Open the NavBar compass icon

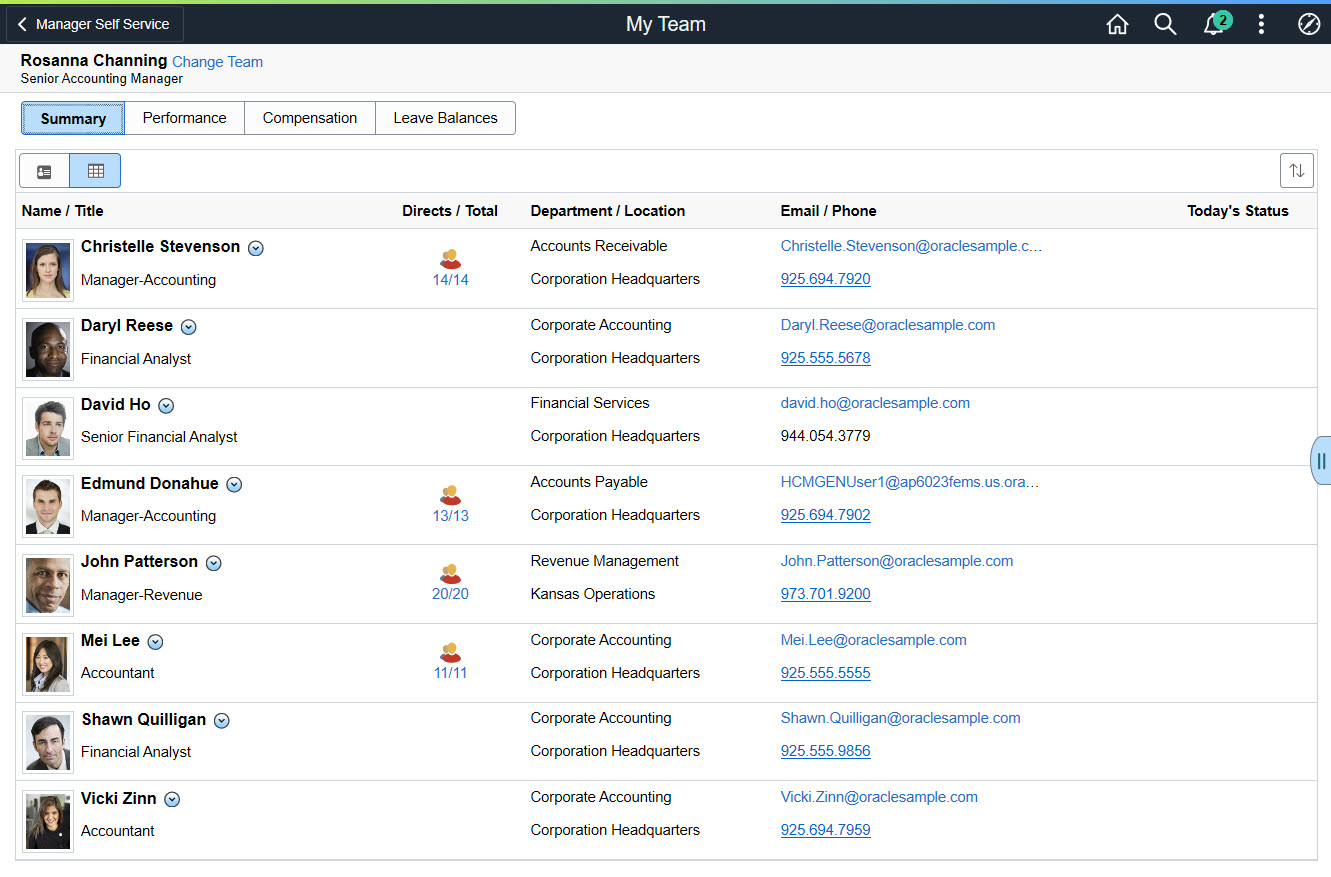pyautogui.click(x=1309, y=25)
